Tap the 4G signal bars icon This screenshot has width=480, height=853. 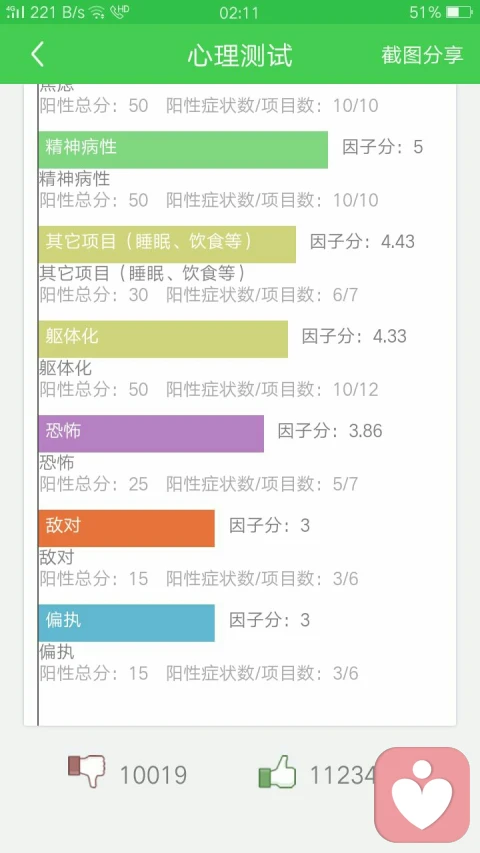pos(15,13)
